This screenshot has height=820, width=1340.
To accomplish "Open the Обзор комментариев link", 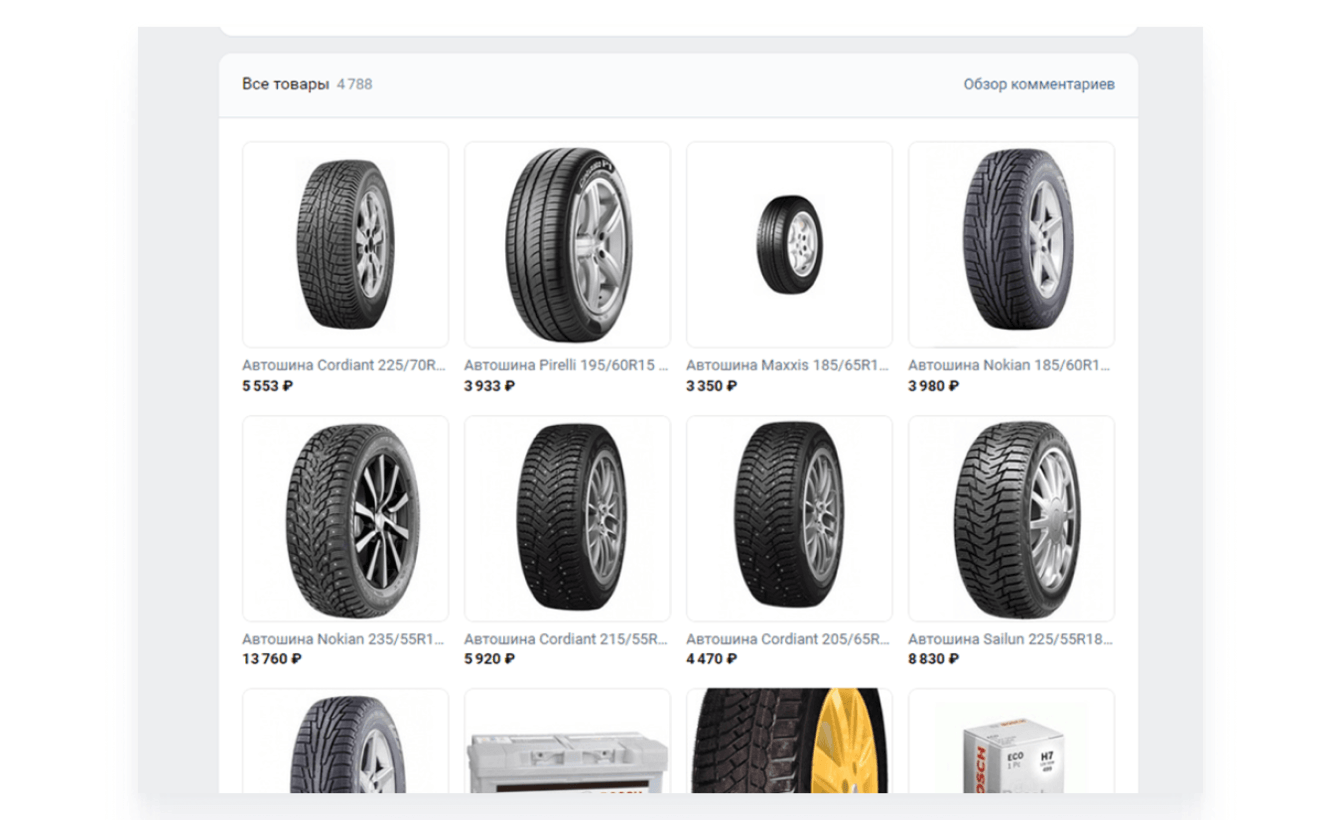I will pos(1038,85).
